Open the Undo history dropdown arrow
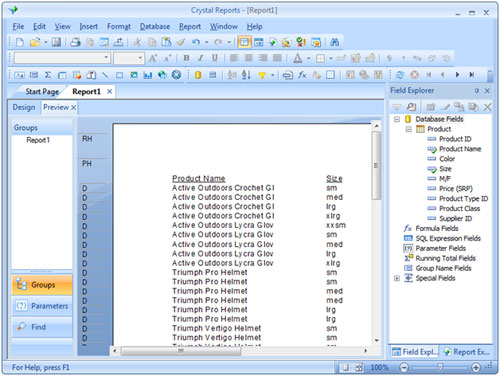This screenshot has width=500, height=376. click(207, 42)
